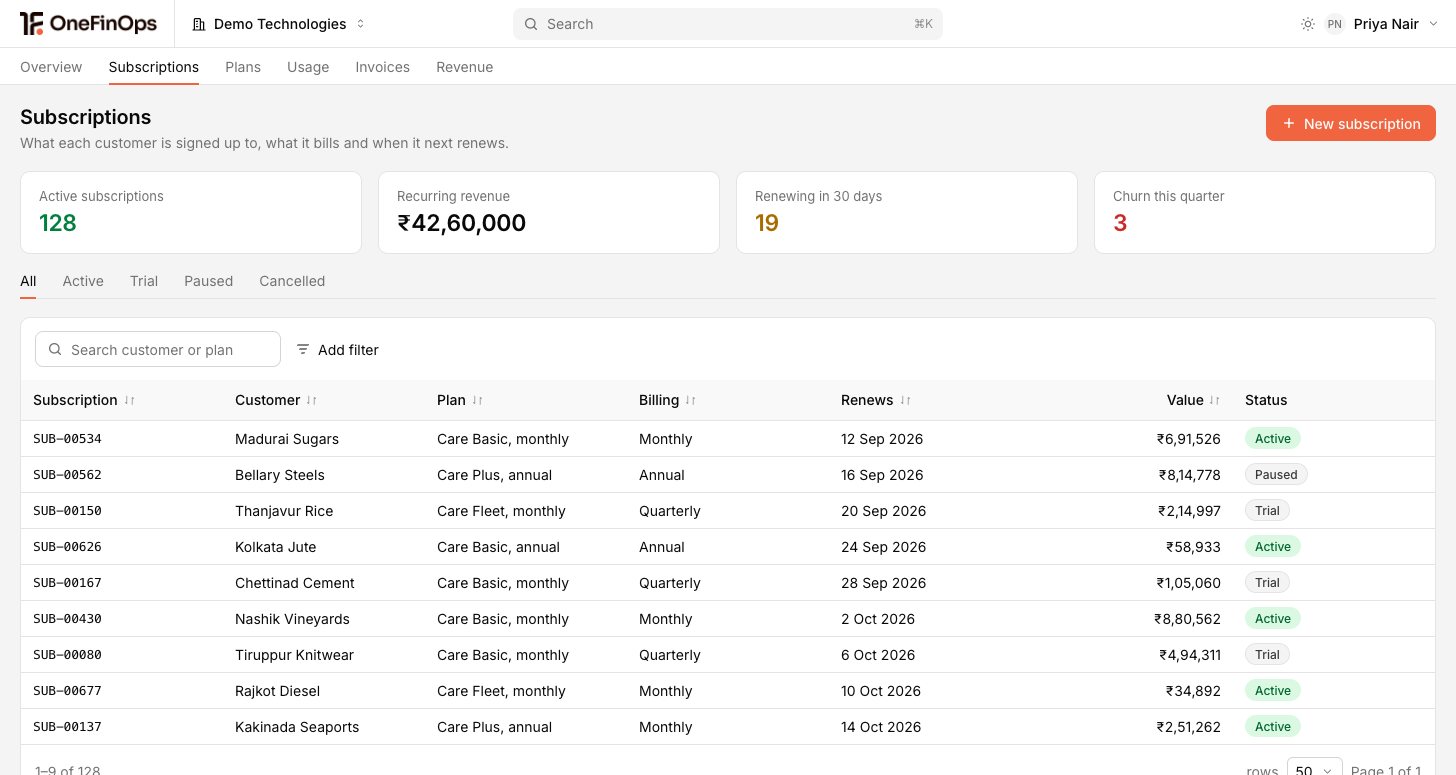
Task: Filter by the Active status tab
Action: click(83, 281)
